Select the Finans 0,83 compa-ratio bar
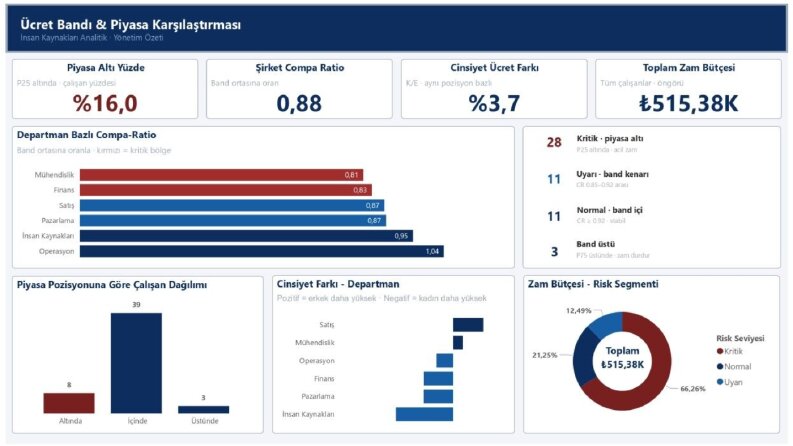 226,190
